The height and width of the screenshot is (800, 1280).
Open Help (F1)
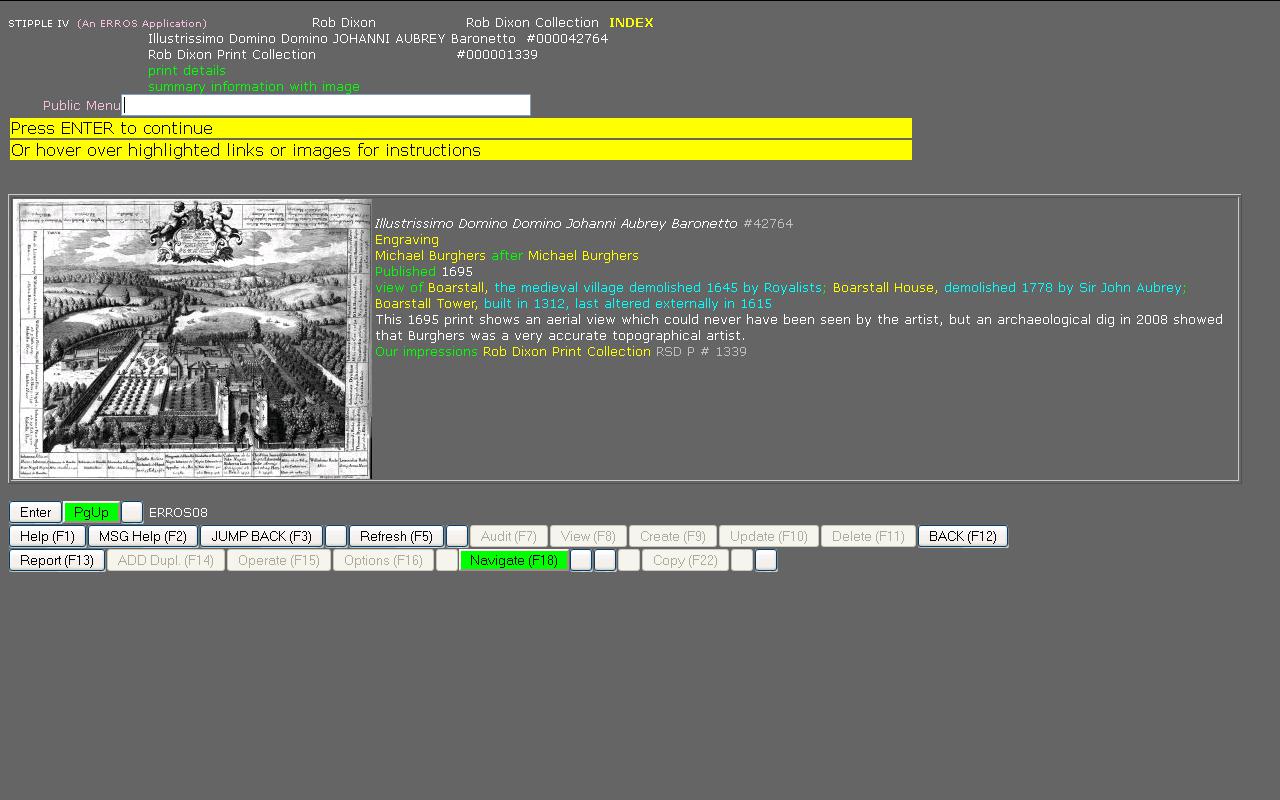point(47,536)
